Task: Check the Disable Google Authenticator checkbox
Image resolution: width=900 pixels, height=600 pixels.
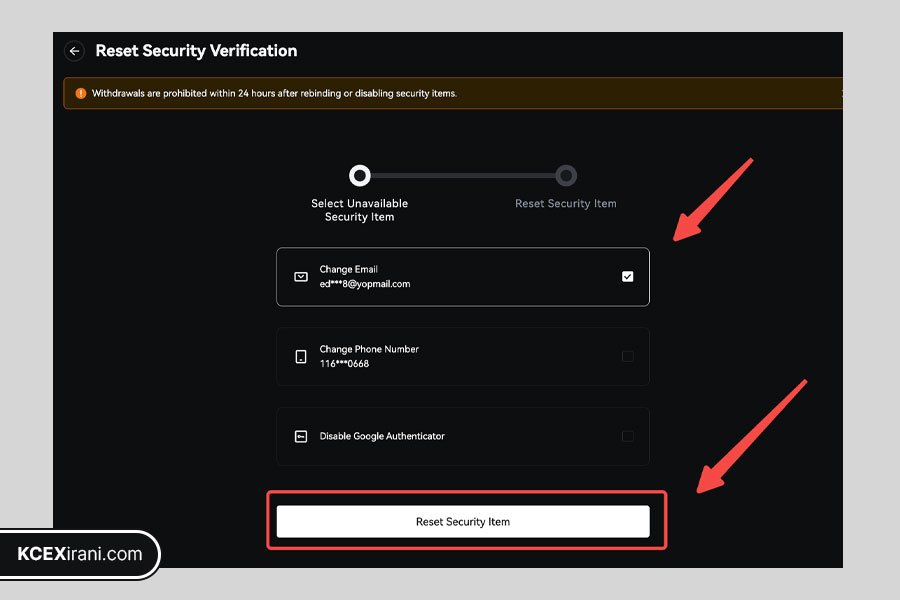Action: (627, 436)
